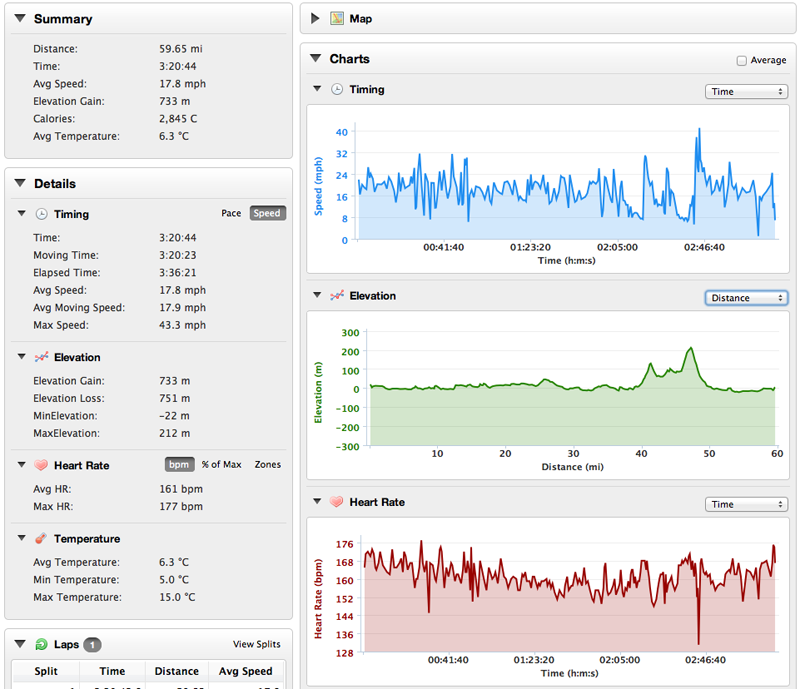Image resolution: width=800 pixels, height=689 pixels.
Task: Click the clock icon in Timing chart header
Action: click(x=337, y=90)
